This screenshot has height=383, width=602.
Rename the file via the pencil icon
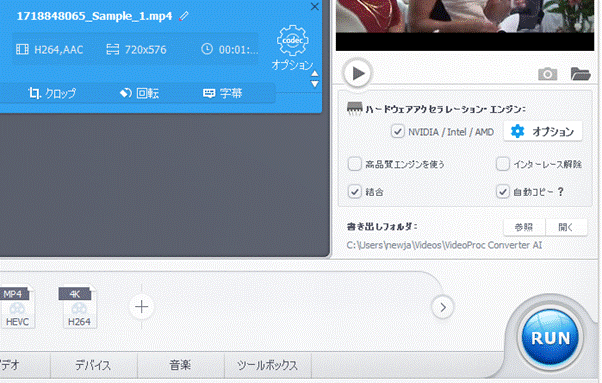point(184,16)
